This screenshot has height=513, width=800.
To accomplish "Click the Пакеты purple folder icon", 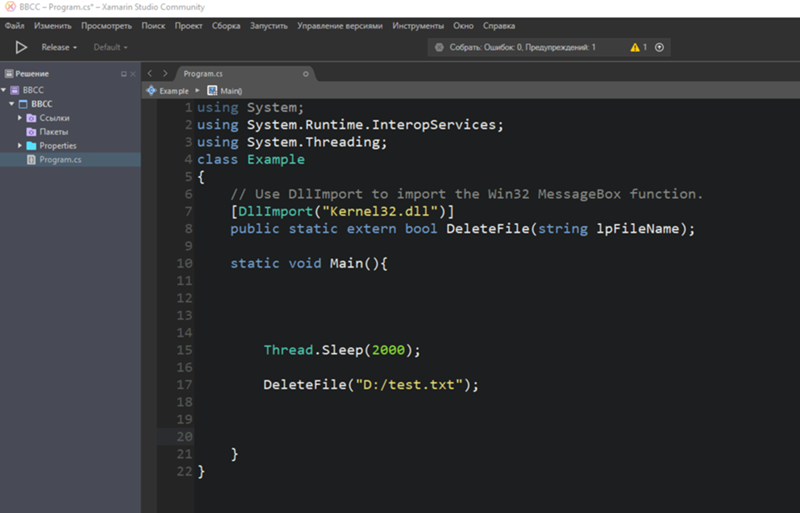I will 31,132.
